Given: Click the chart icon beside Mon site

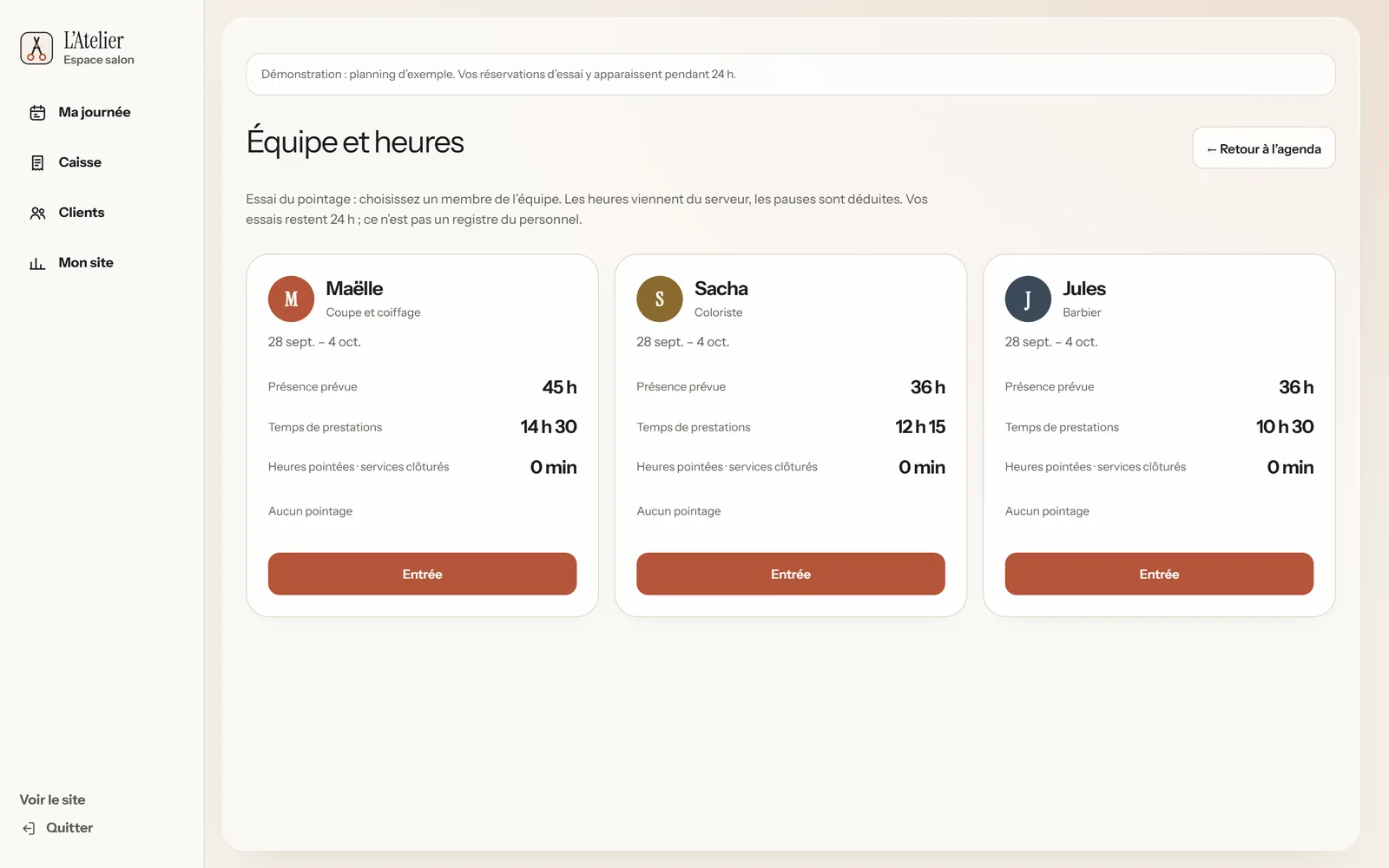Looking at the screenshot, I should point(37,264).
